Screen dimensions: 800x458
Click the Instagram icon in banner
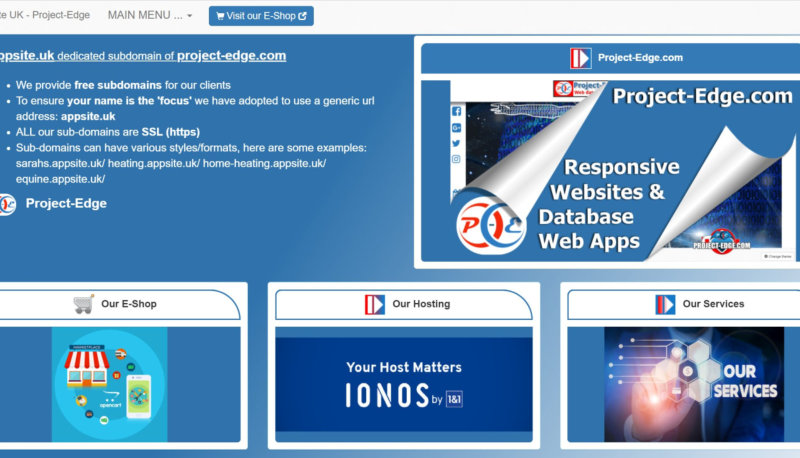[x=456, y=159]
